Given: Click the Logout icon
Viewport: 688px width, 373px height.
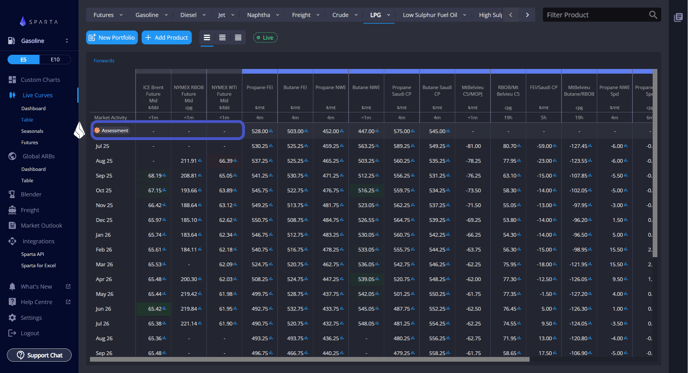Looking at the screenshot, I should (12, 333).
